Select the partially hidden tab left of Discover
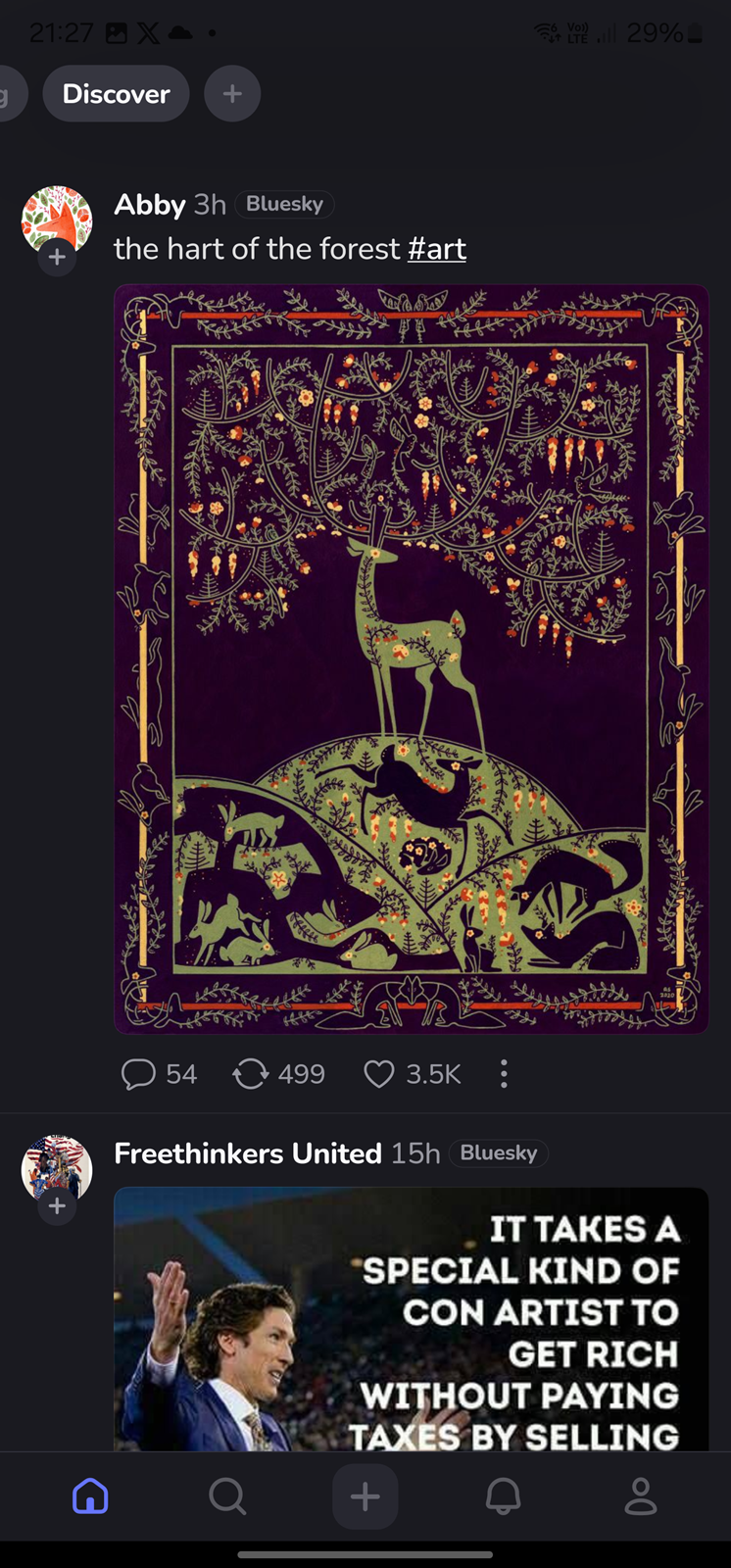The width and height of the screenshot is (731, 1568). coord(10,94)
